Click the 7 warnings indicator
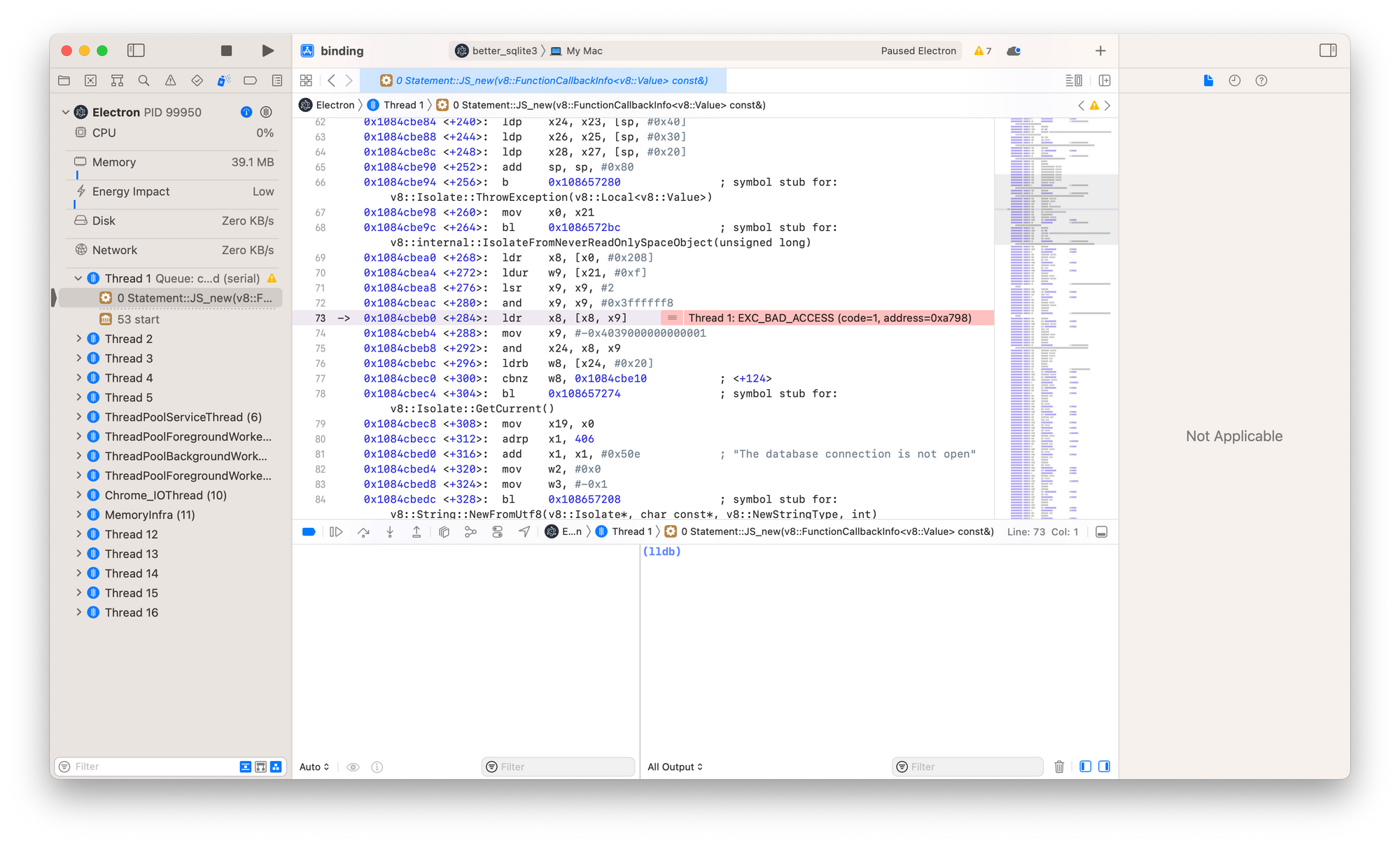Screen dimensions: 1400x845 983,51
